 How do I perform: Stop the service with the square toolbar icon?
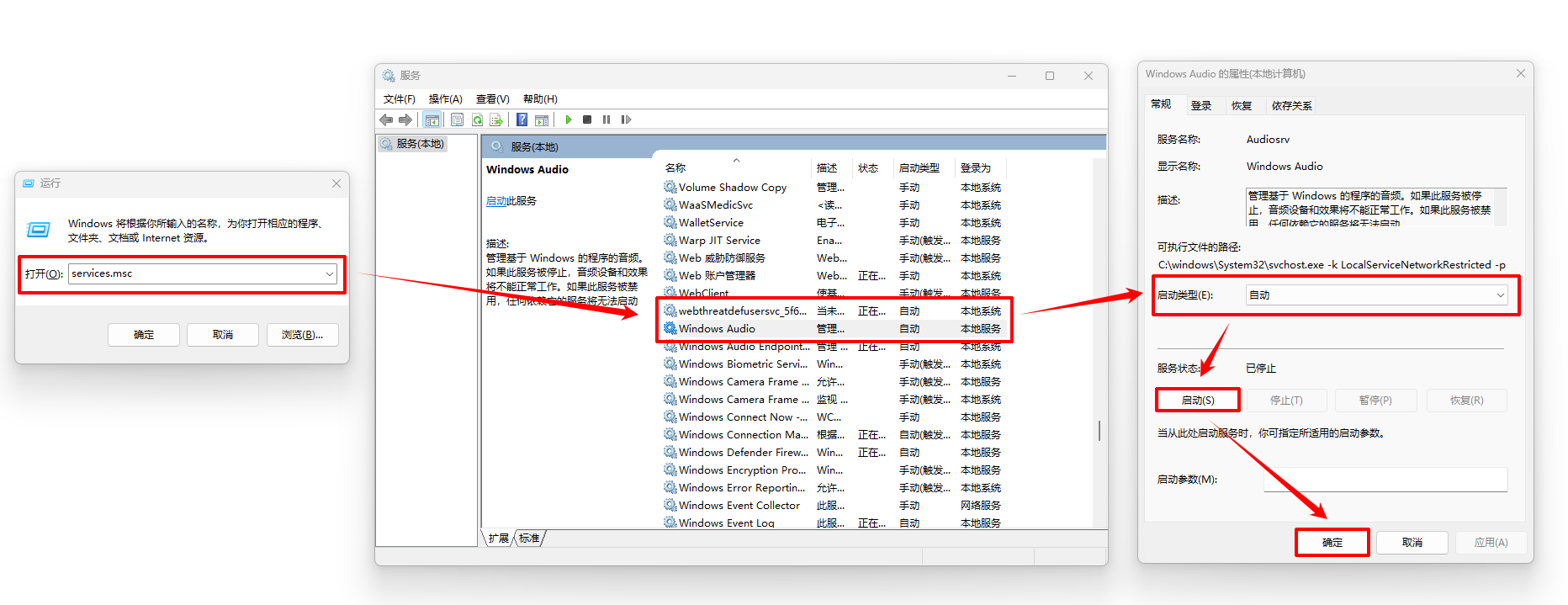(x=587, y=119)
